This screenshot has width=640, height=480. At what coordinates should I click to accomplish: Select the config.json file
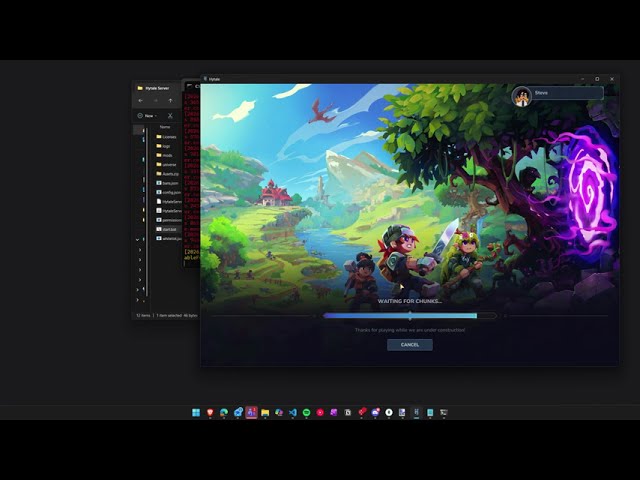(169, 192)
